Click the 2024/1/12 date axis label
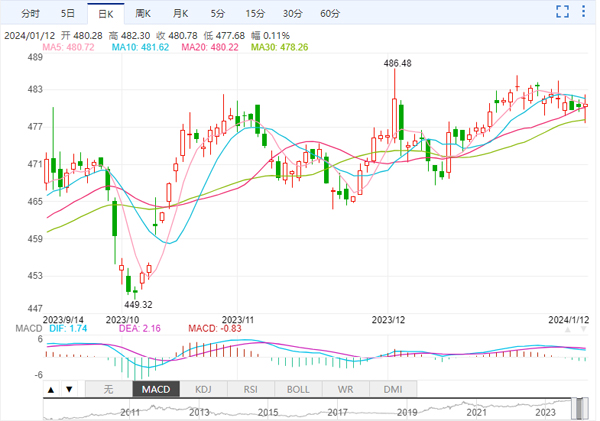The height and width of the screenshot is (421, 600). tap(569, 320)
